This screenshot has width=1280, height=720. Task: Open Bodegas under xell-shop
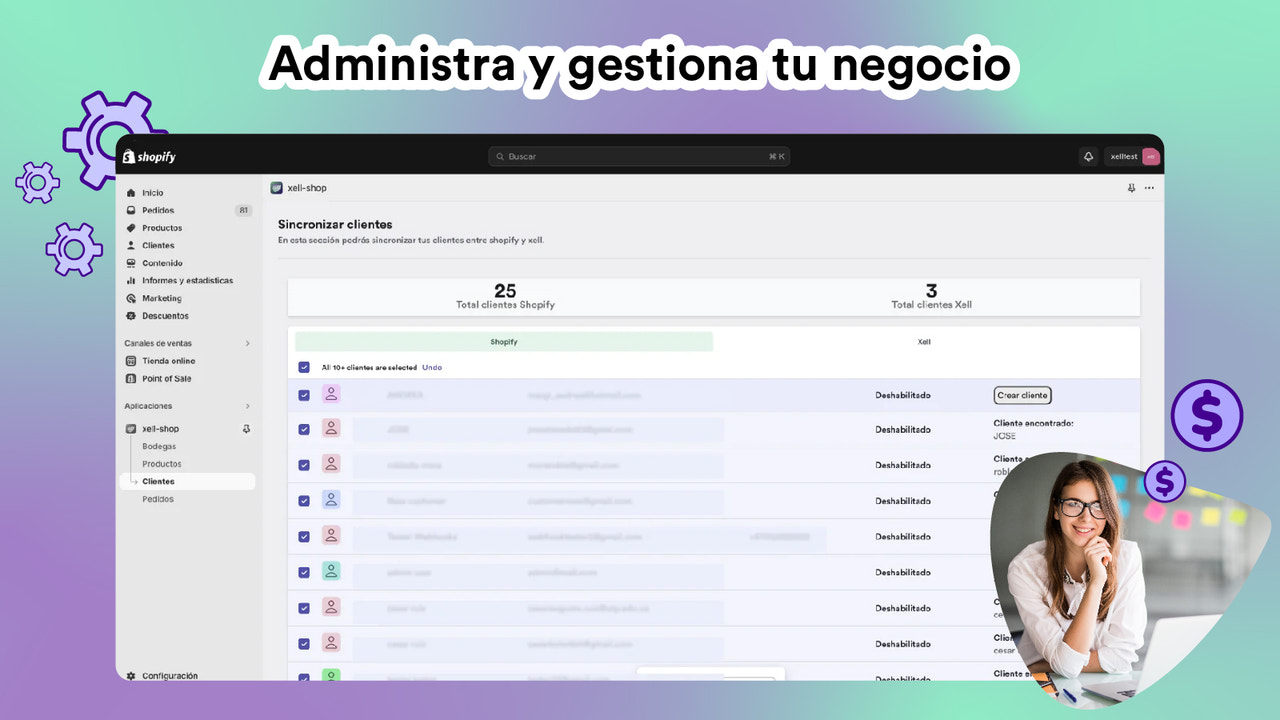click(x=159, y=446)
